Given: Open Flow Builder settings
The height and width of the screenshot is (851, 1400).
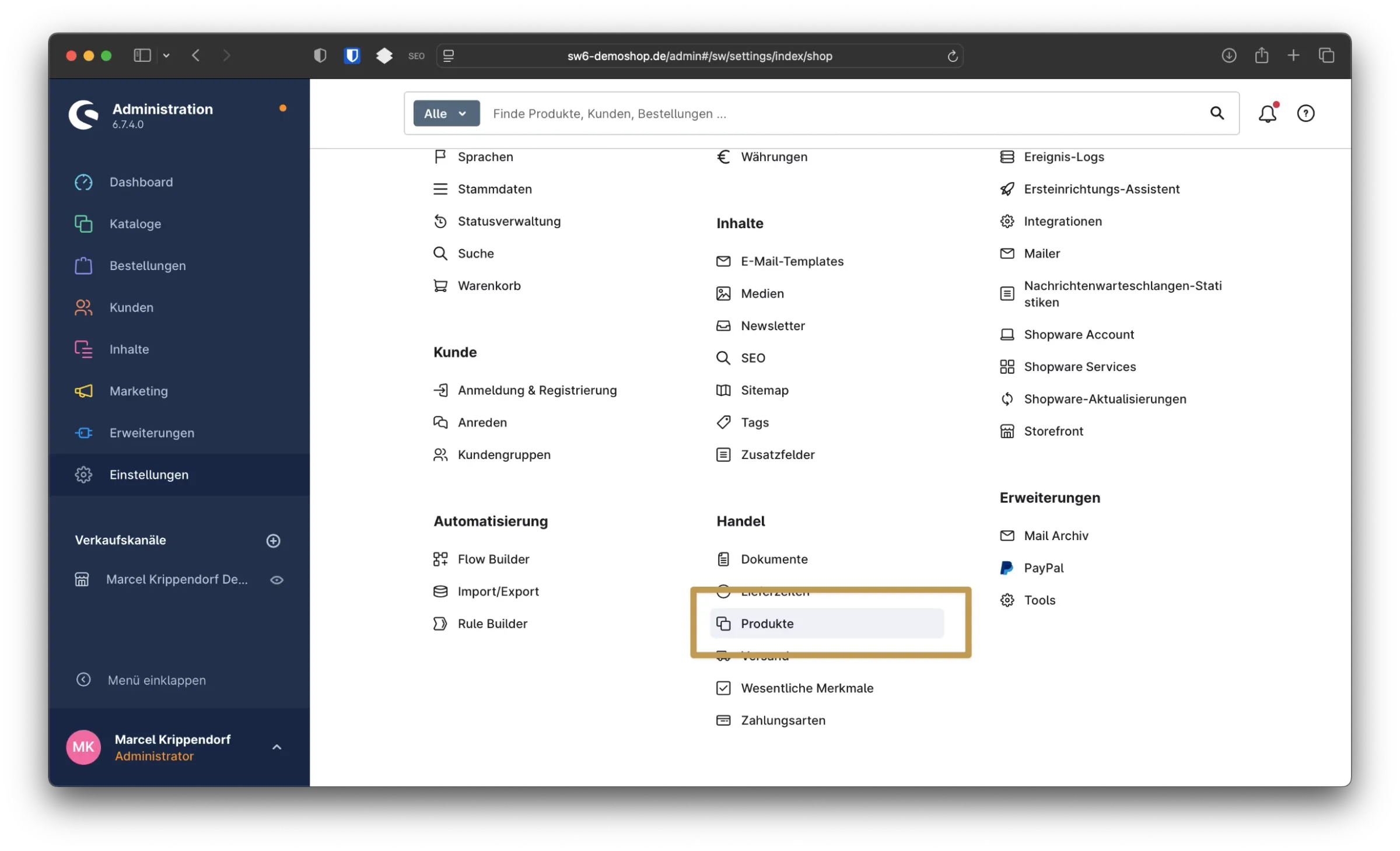Looking at the screenshot, I should (493, 559).
